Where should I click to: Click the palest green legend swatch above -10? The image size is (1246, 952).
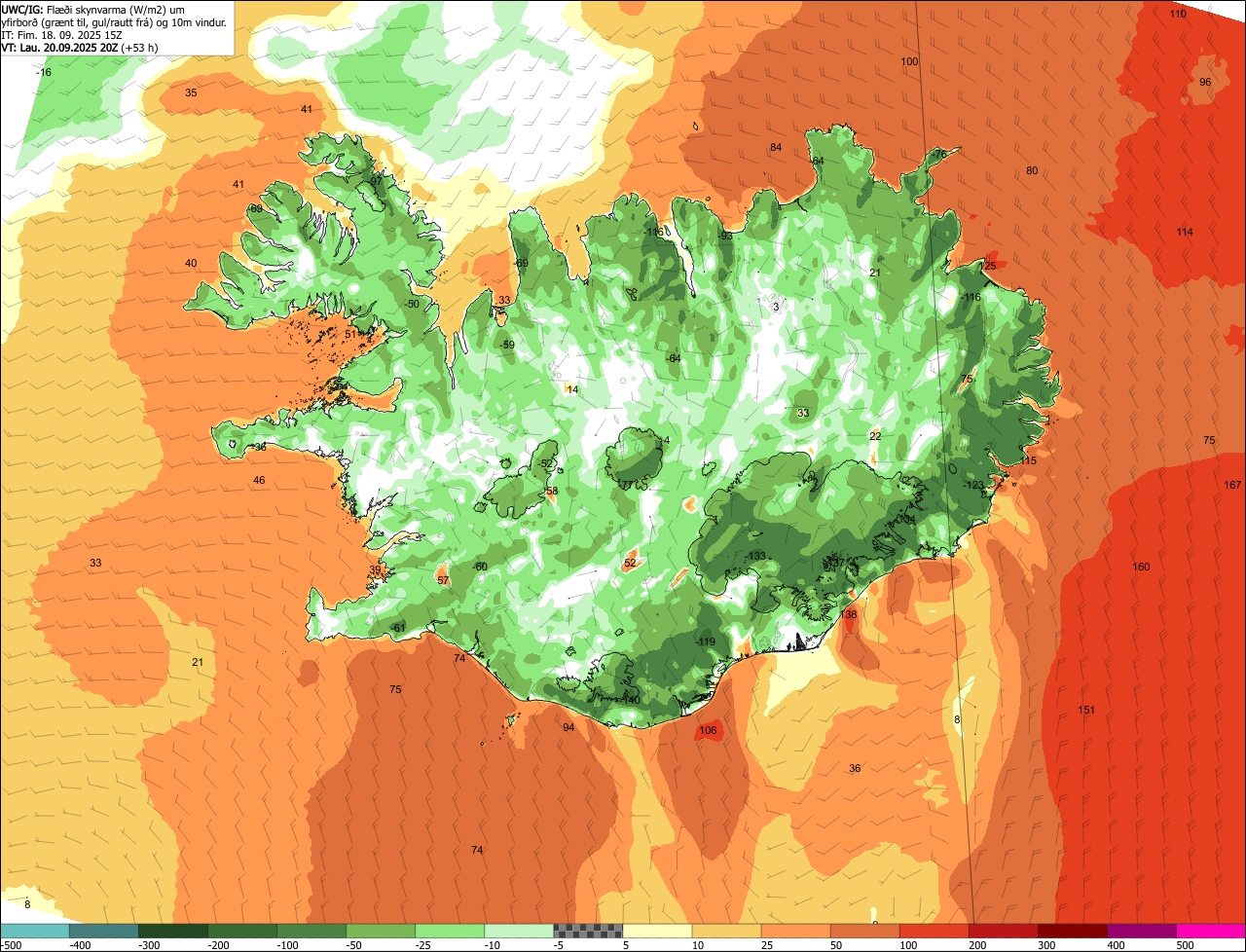[519, 931]
